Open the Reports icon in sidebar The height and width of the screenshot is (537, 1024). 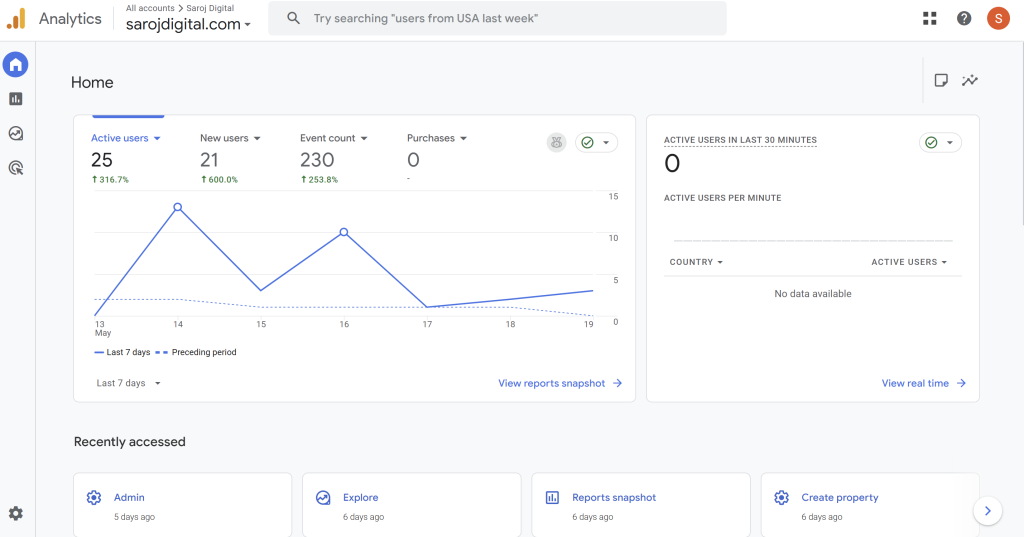point(15,99)
